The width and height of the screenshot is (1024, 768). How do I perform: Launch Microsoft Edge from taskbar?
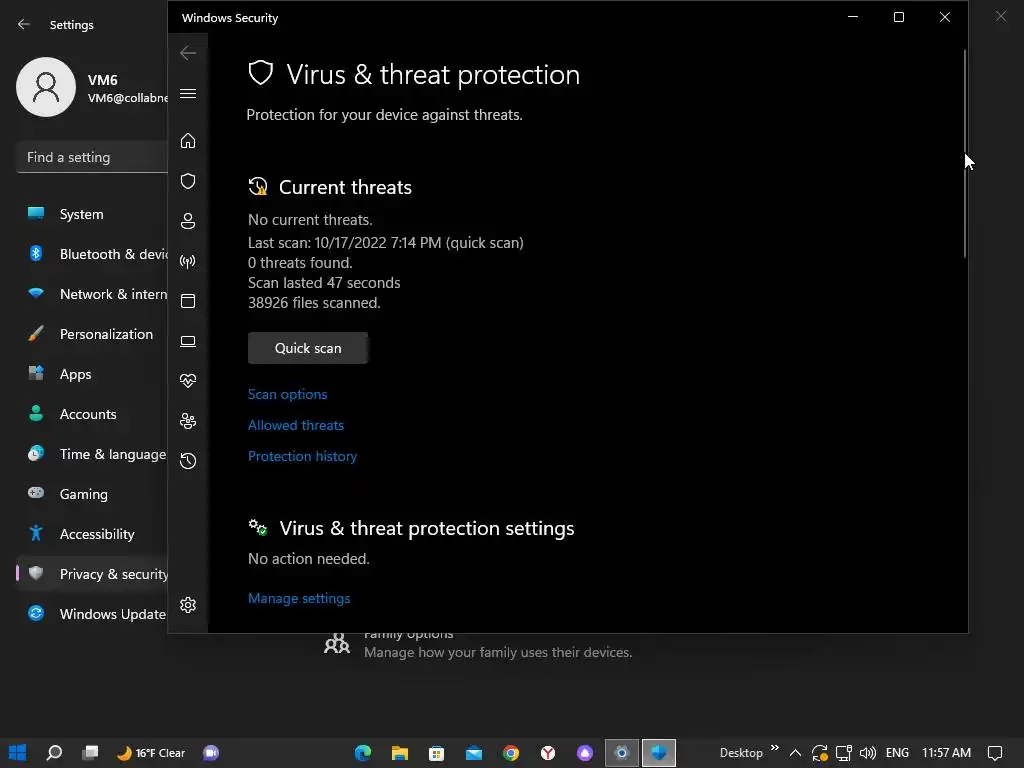362,753
